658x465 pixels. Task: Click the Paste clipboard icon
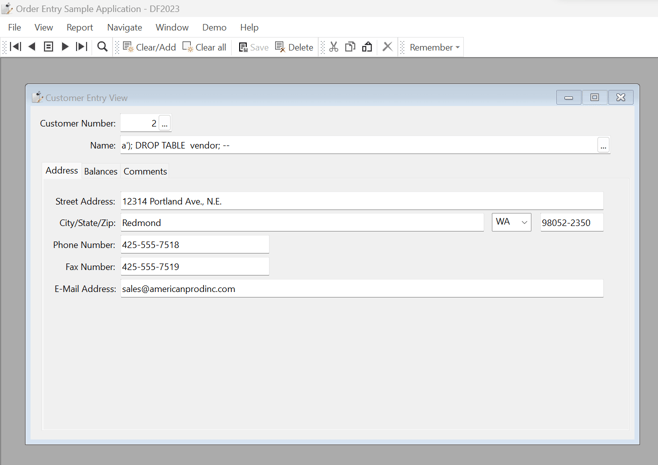[x=367, y=47]
